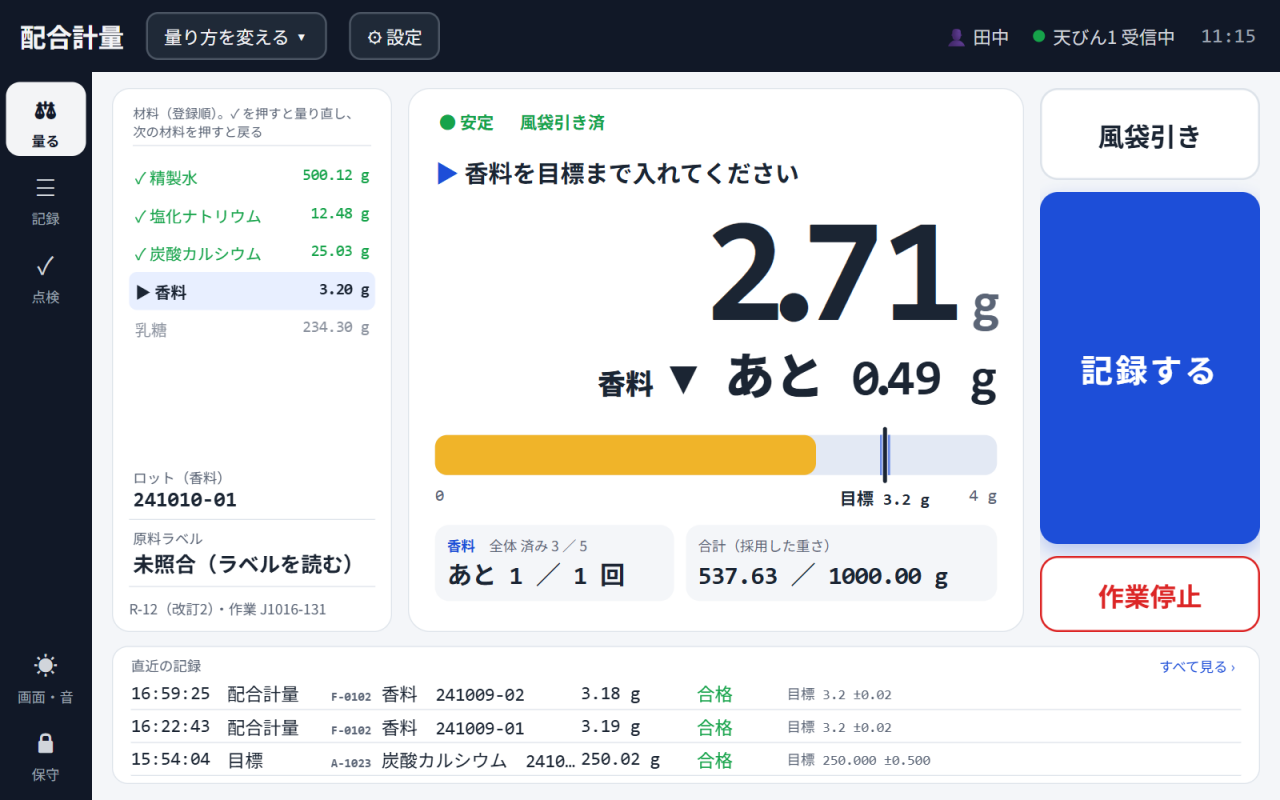Viewport: 1280px width, 800px height.
Task: Open the 量り方を変える dropdown
Action: 236,37
